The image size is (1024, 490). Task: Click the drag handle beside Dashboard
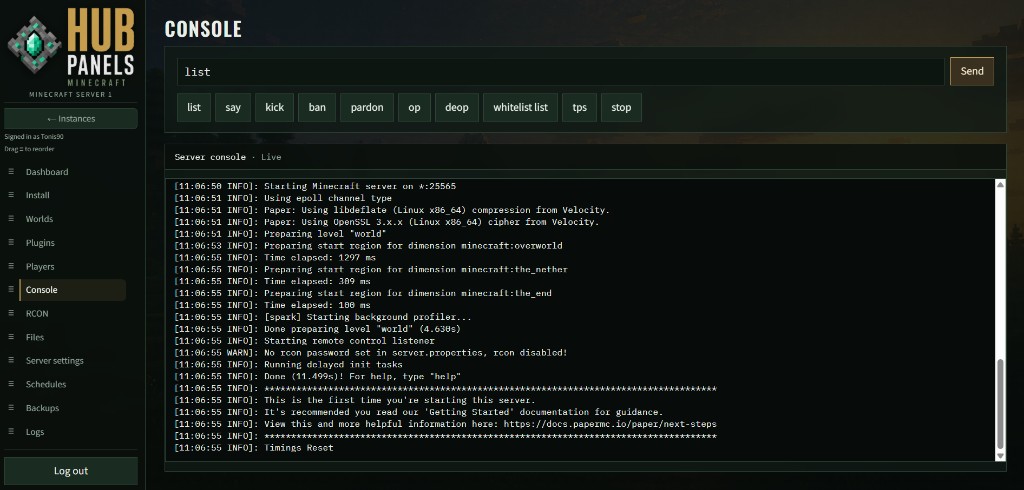(10, 172)
